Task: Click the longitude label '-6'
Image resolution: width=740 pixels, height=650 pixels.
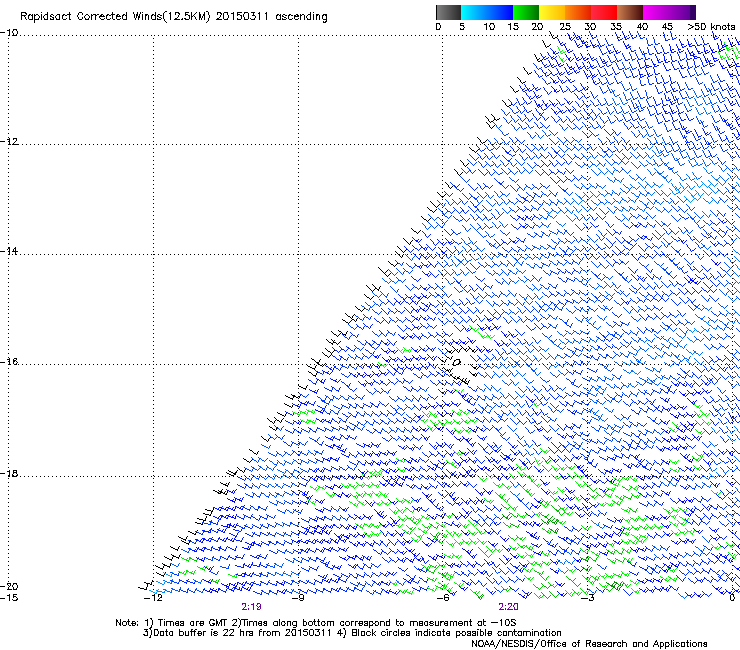Action: [x=443, y=598]
